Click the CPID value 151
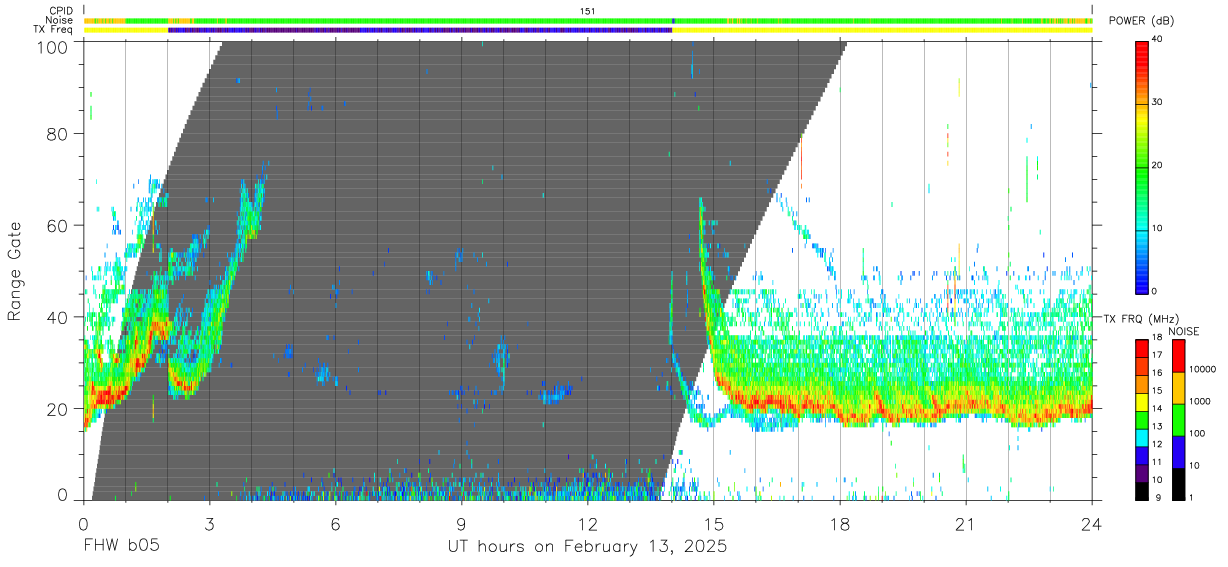The image size is (1228, 567). click(588, 11)
